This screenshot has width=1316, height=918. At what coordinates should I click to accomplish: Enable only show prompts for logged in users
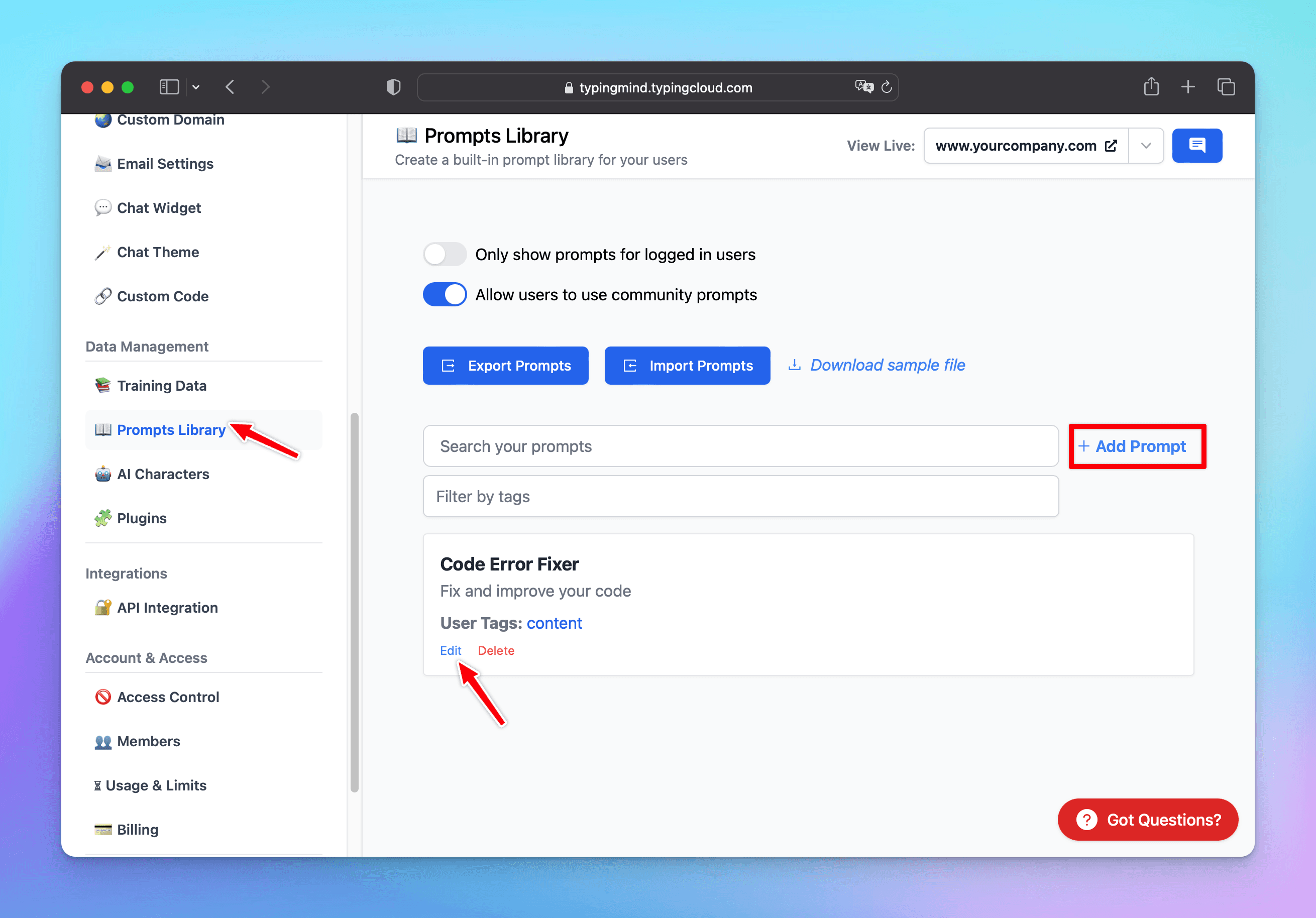[445, 255]
